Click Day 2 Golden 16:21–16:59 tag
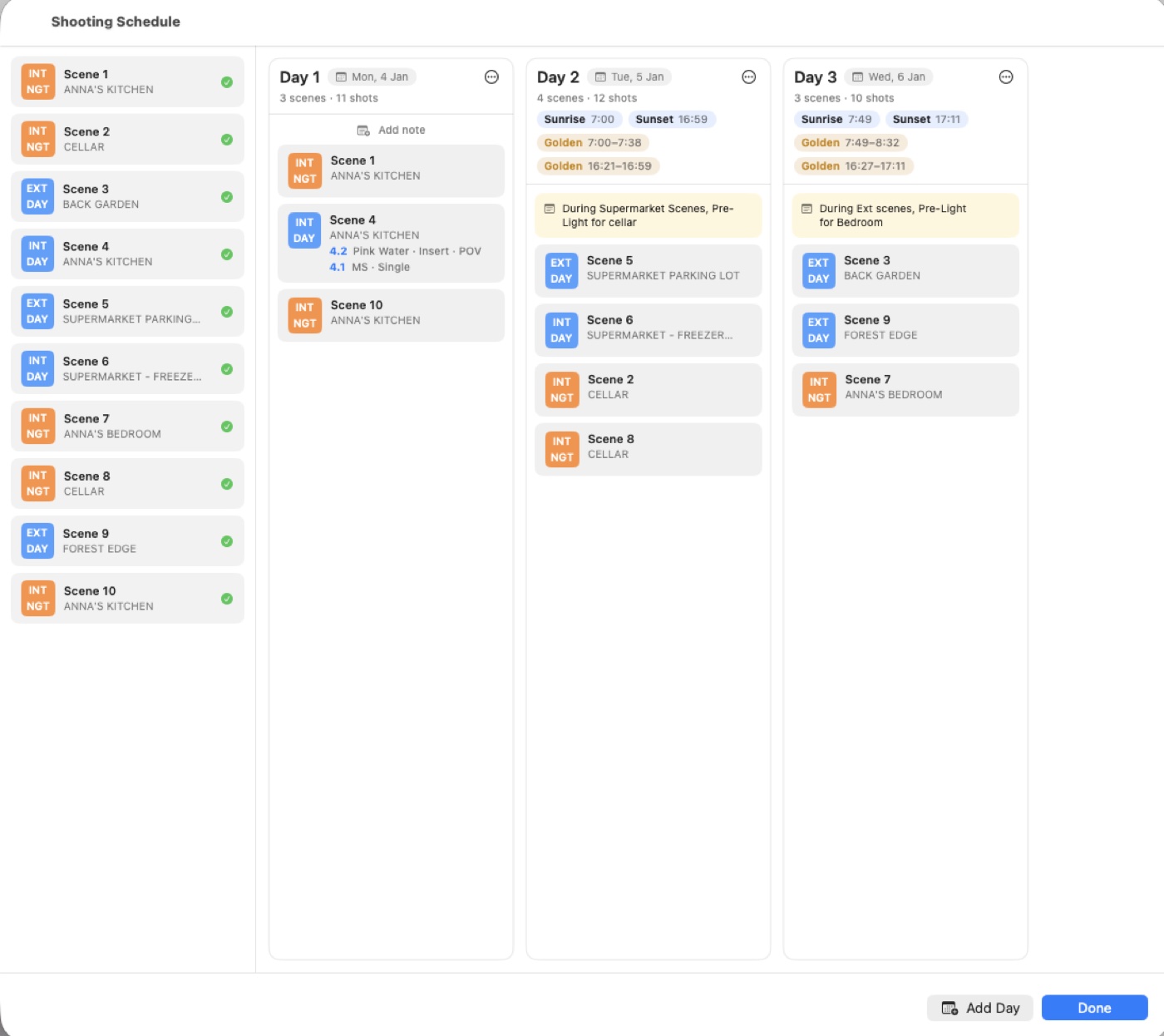 [598, 166]
